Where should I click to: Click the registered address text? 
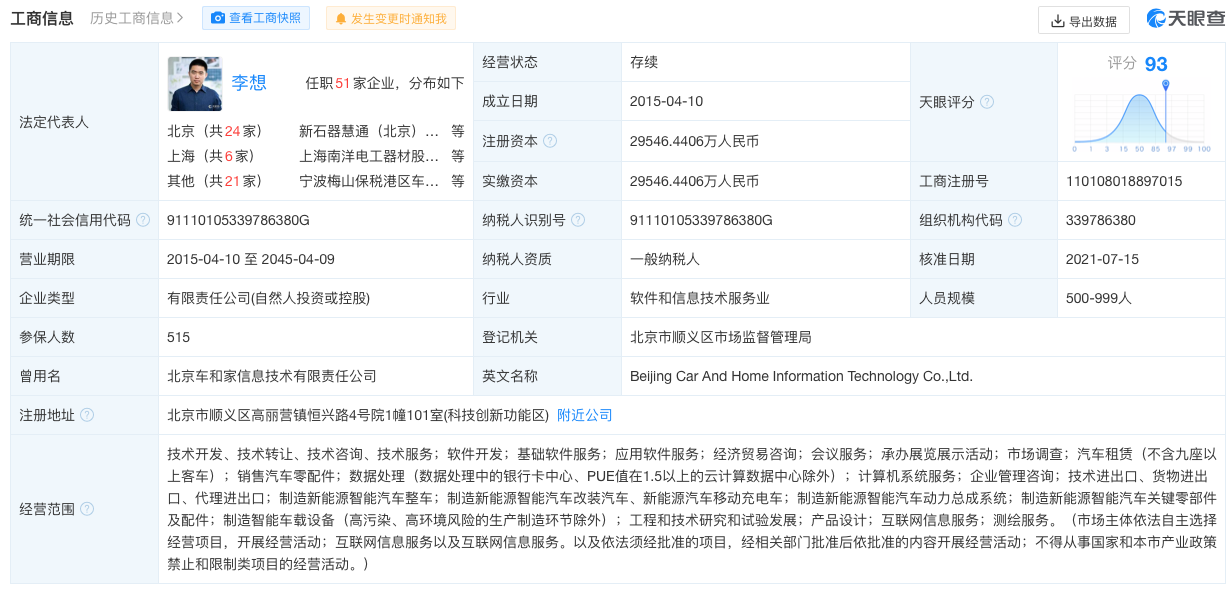point(358,415)
